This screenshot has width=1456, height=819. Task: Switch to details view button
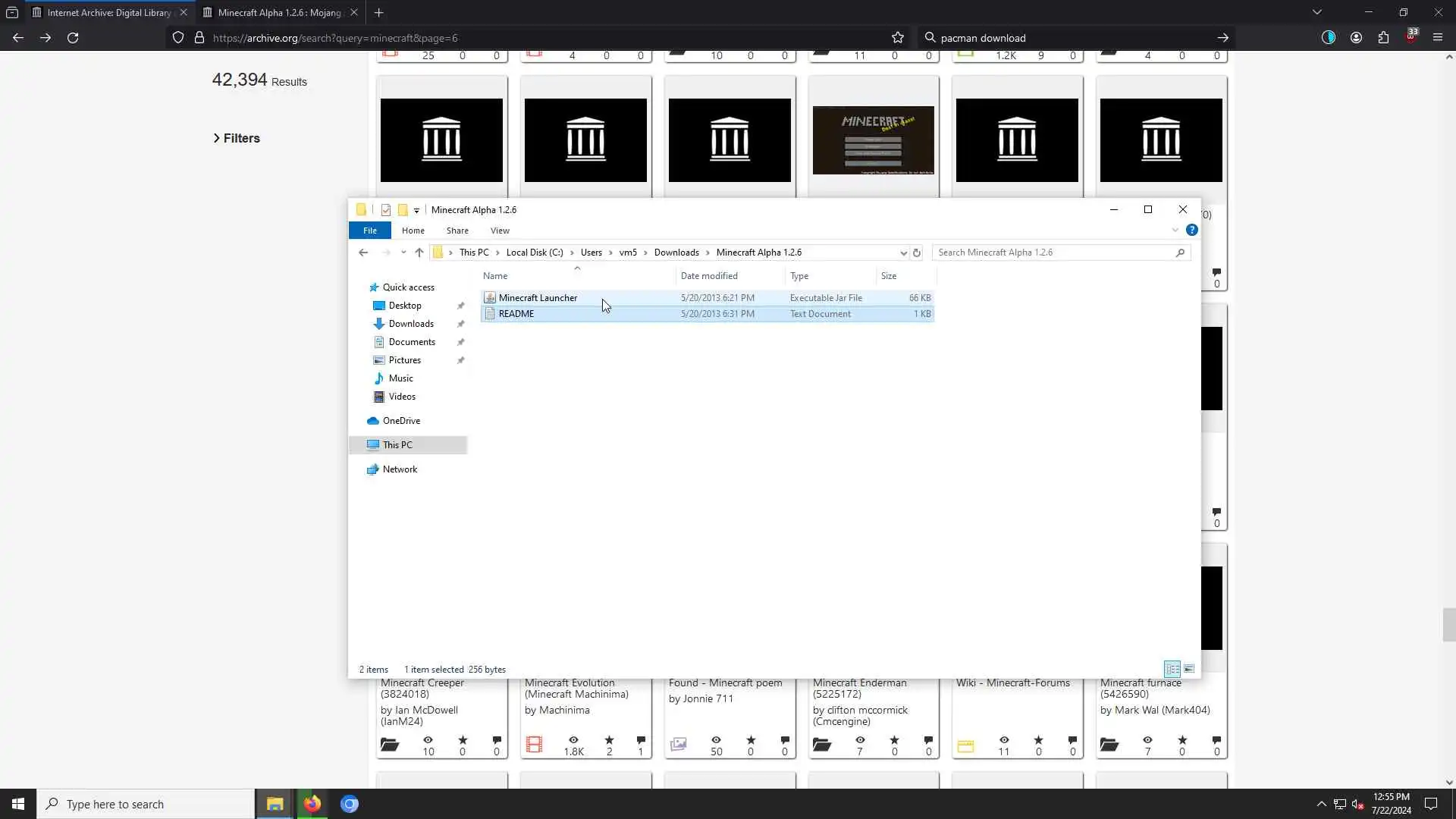[1172, 669]
